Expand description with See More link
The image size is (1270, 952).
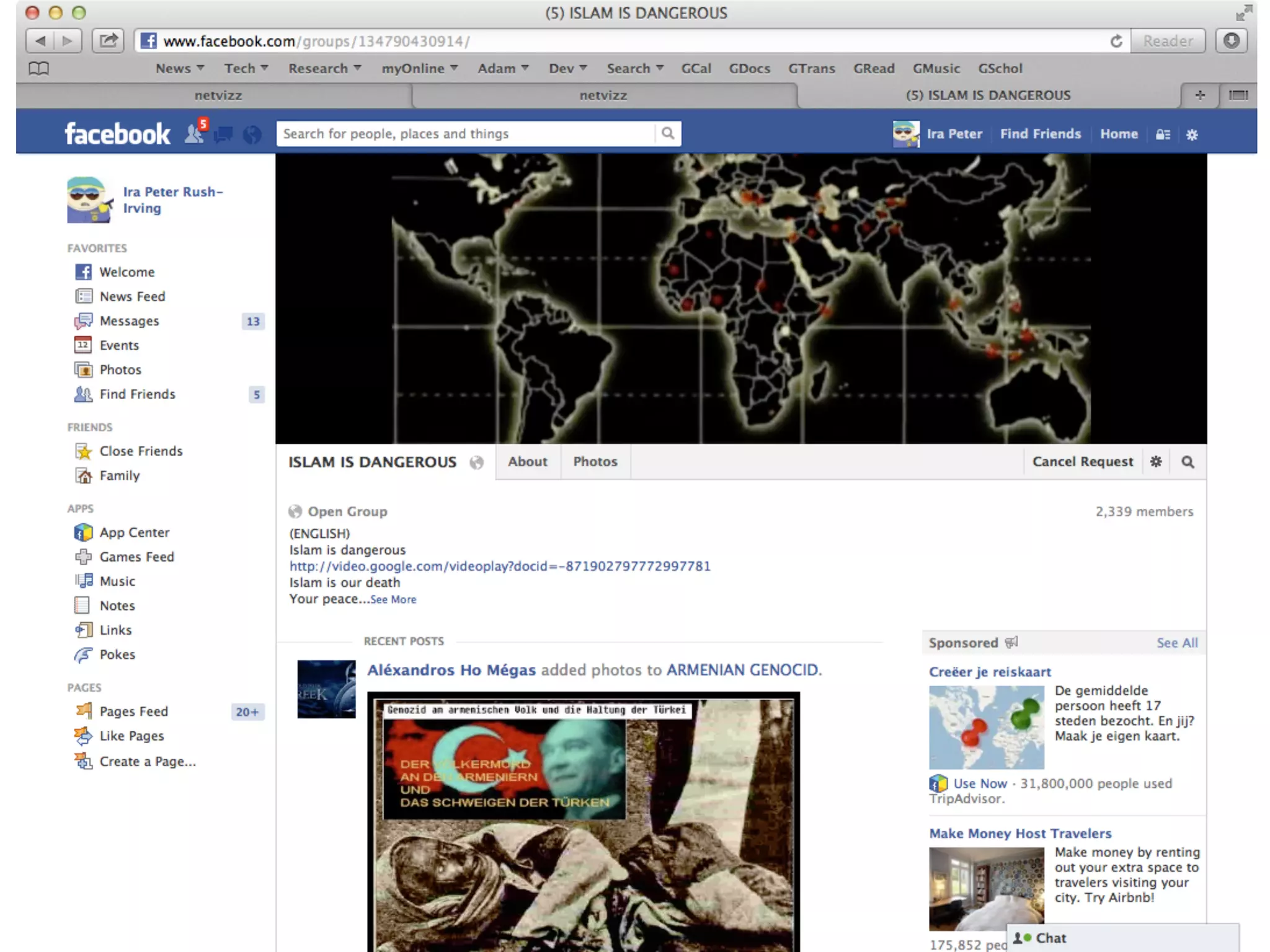click(x=393, y=599)
